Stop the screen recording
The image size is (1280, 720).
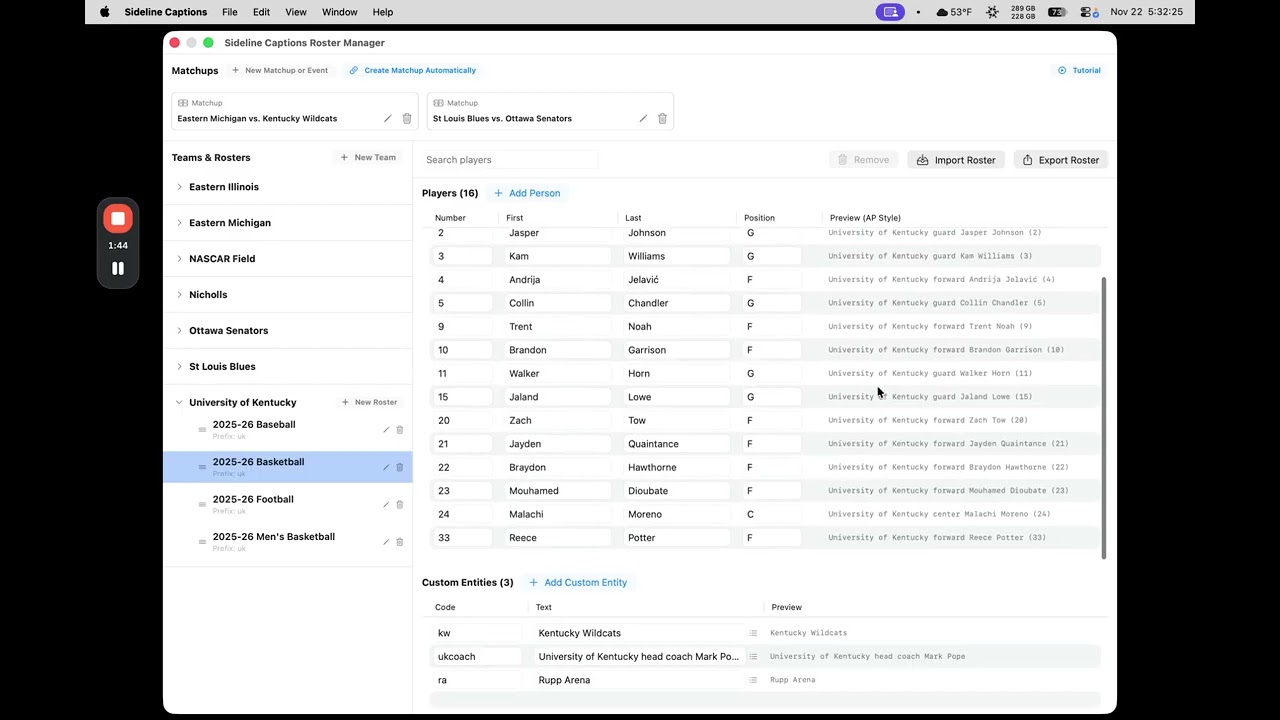pos(118,219)
